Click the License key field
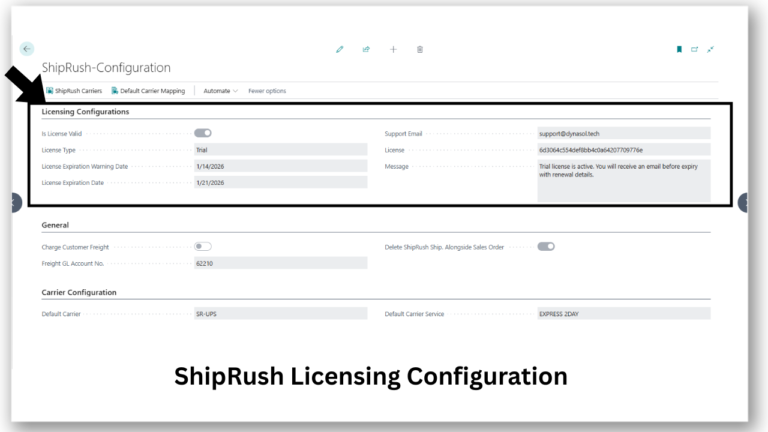 (x=624, y=150)
